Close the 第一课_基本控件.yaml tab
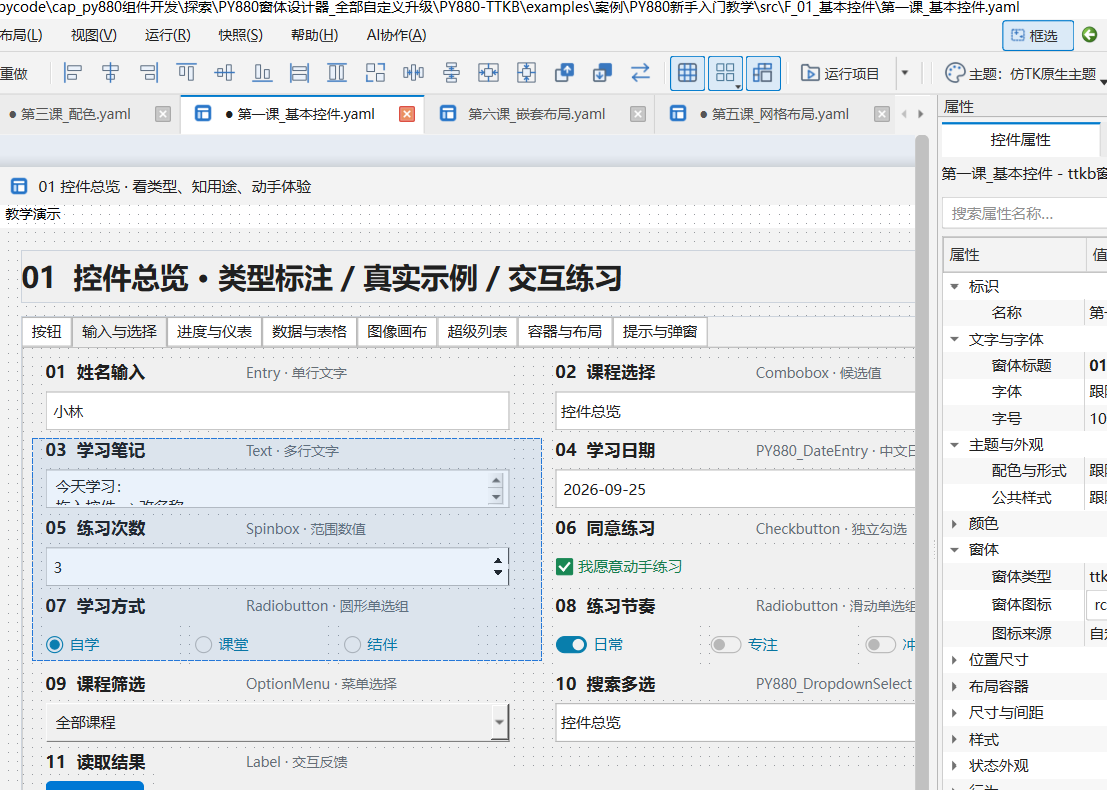 tap(407, 114)
